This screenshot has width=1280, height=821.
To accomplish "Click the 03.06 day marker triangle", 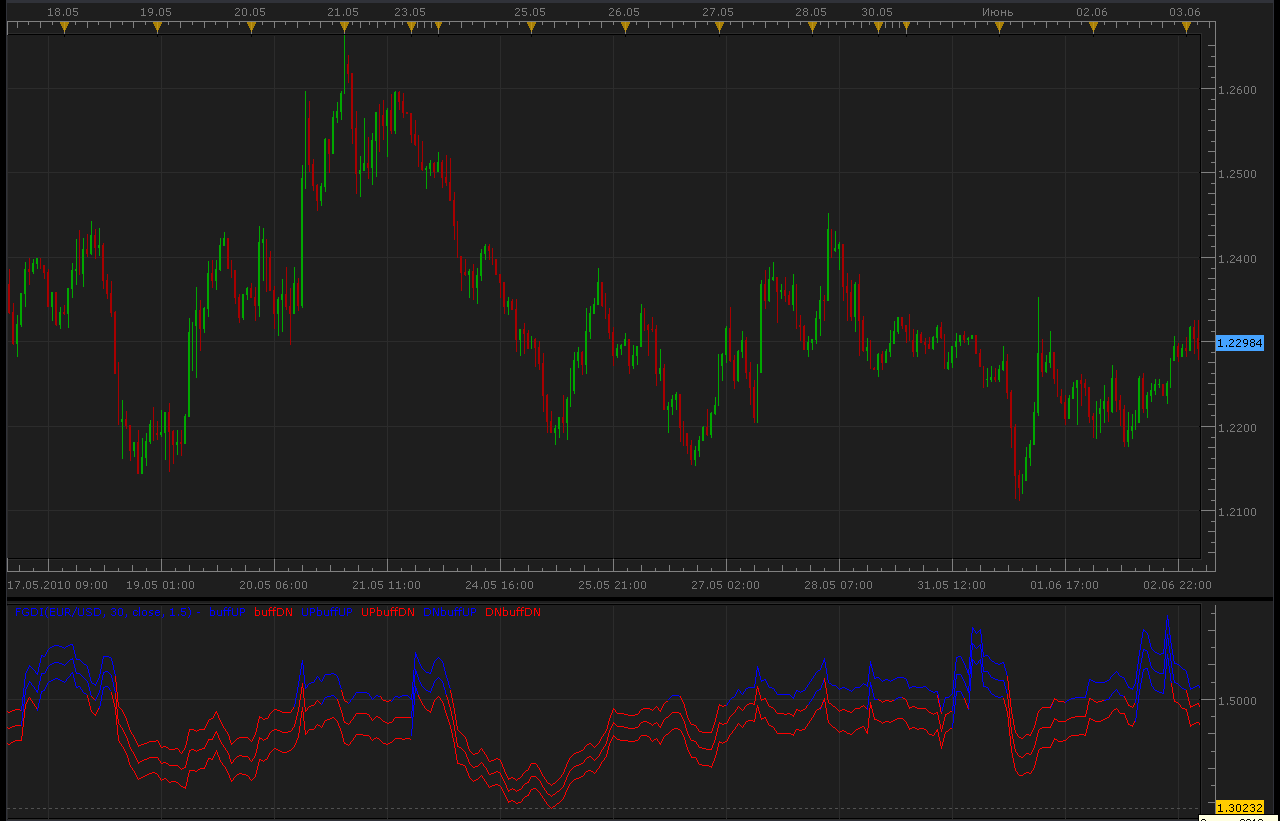I will click(1186, 28).
